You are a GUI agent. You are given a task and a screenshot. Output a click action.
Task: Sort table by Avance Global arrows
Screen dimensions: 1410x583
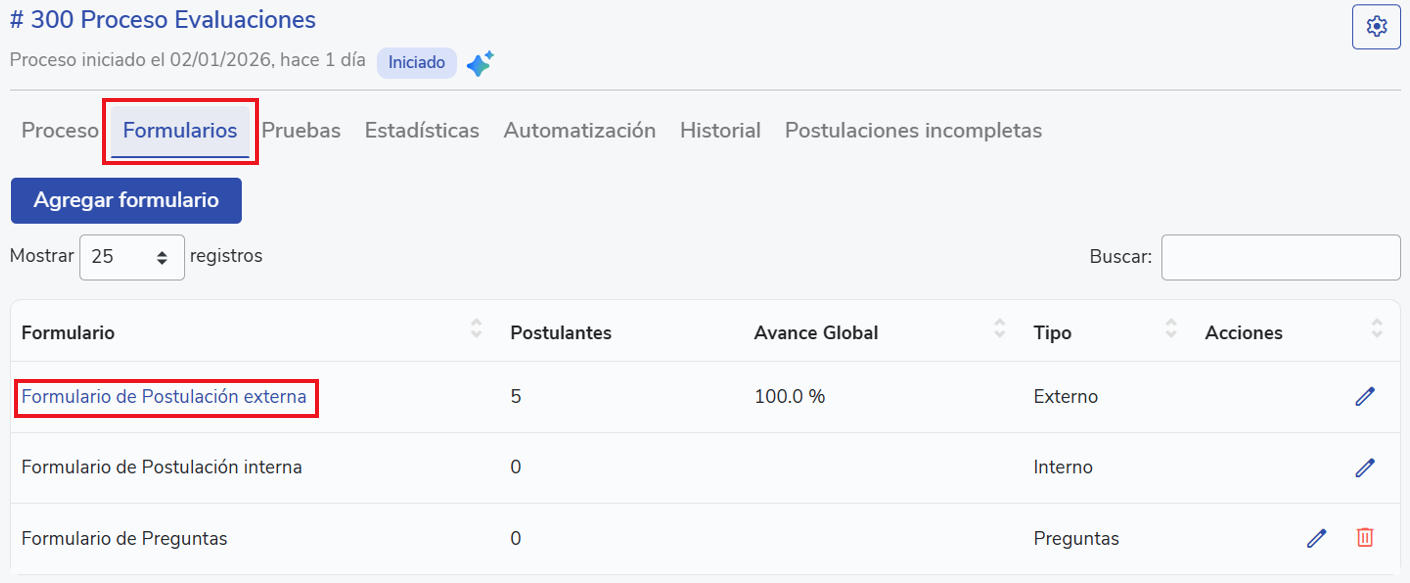[999, 328]
